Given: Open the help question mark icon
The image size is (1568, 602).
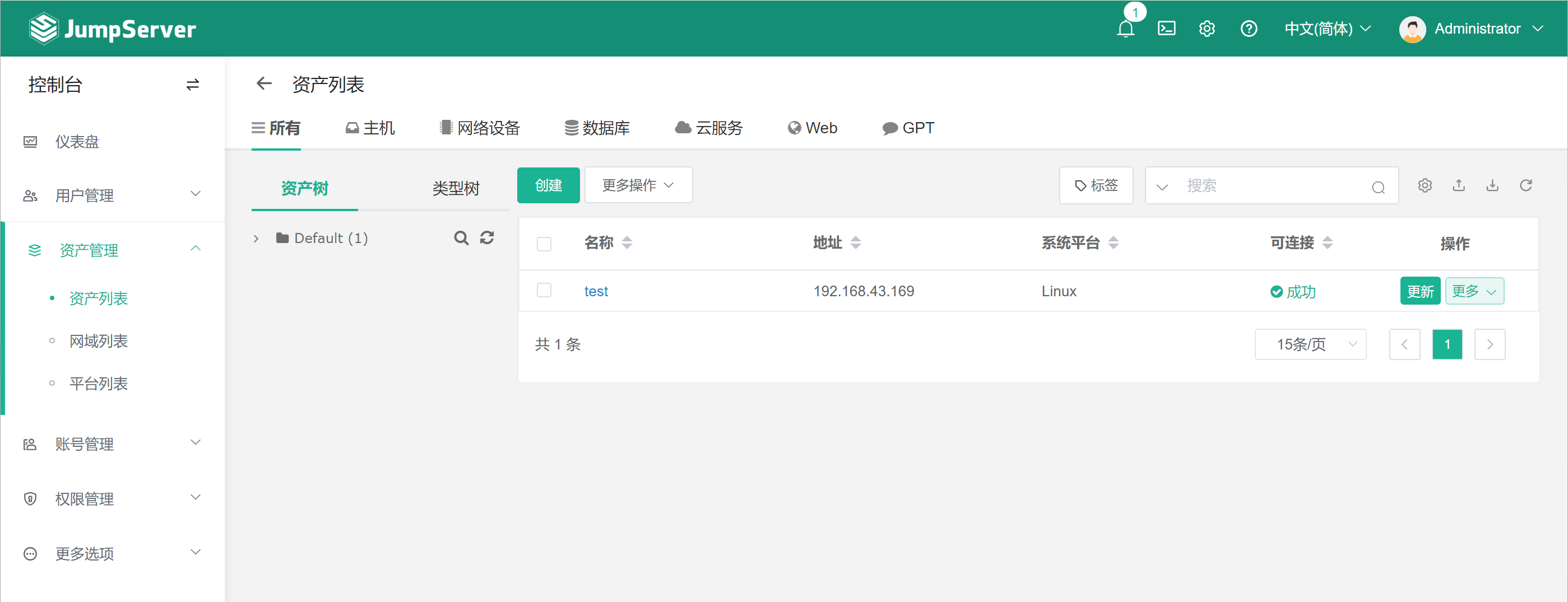Looking at the screenshot, I should (1249, 29).
